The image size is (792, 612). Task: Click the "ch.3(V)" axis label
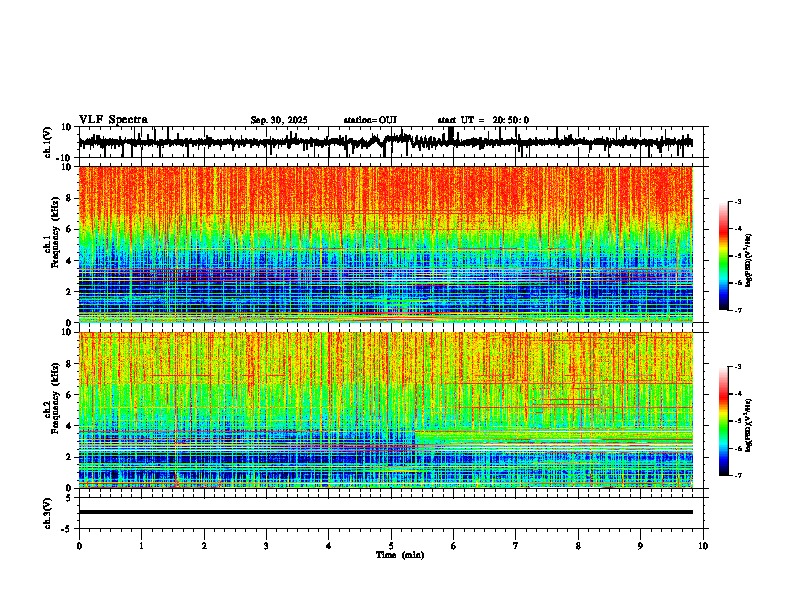pyautogui.click(x=48, y=513)
